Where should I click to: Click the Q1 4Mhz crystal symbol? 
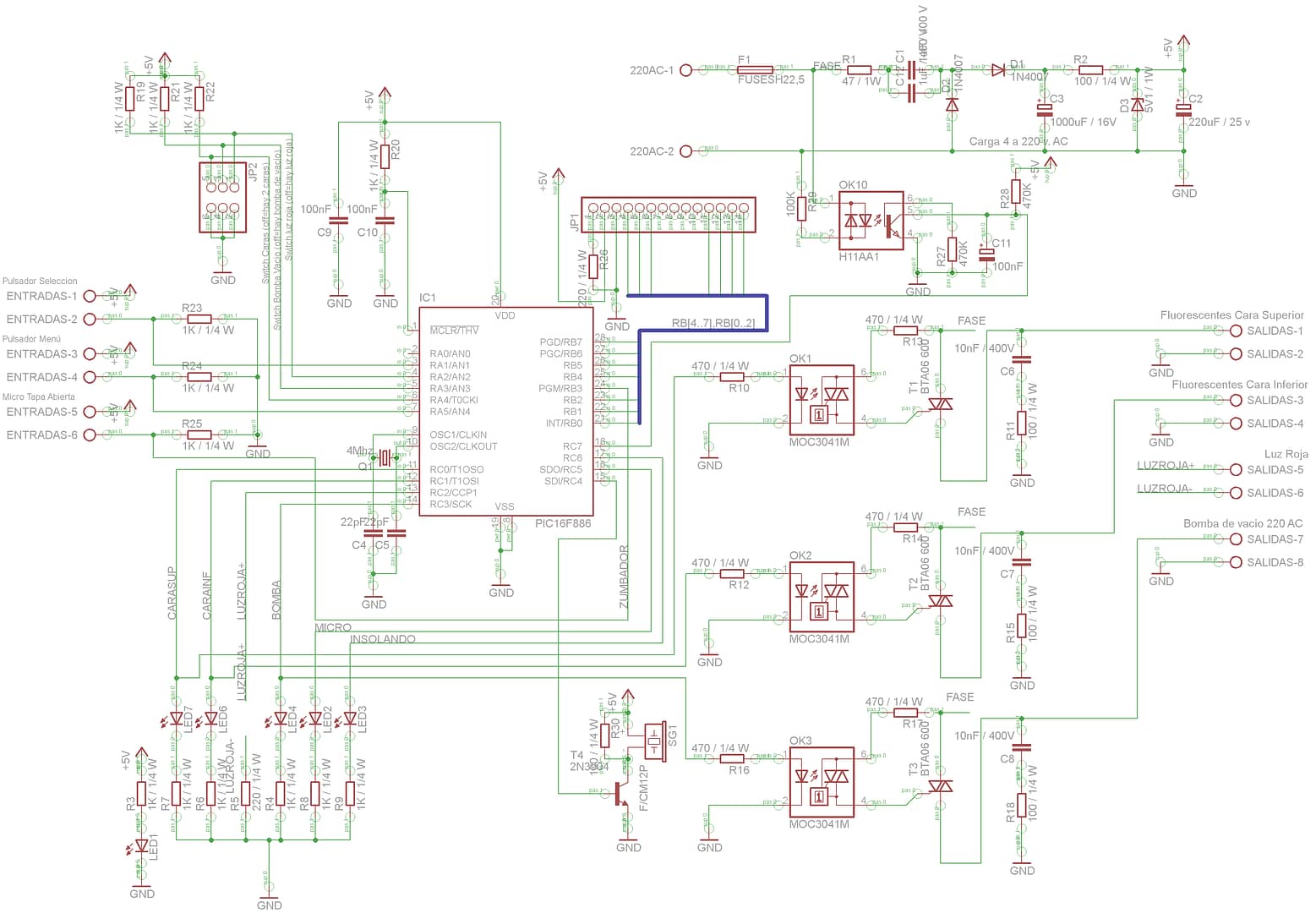(x=385, y=458)
